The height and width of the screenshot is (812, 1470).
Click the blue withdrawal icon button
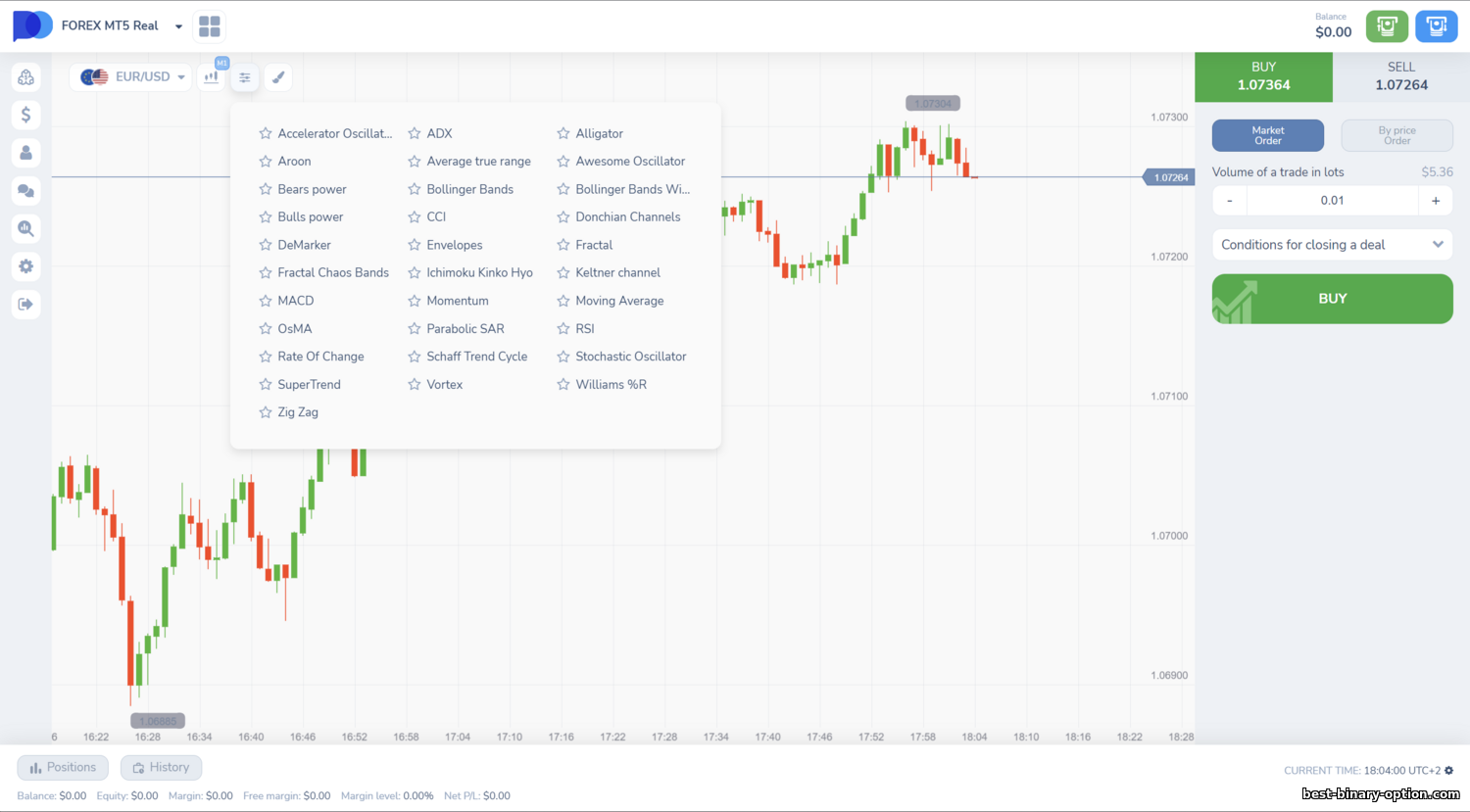pos(1436,26)
